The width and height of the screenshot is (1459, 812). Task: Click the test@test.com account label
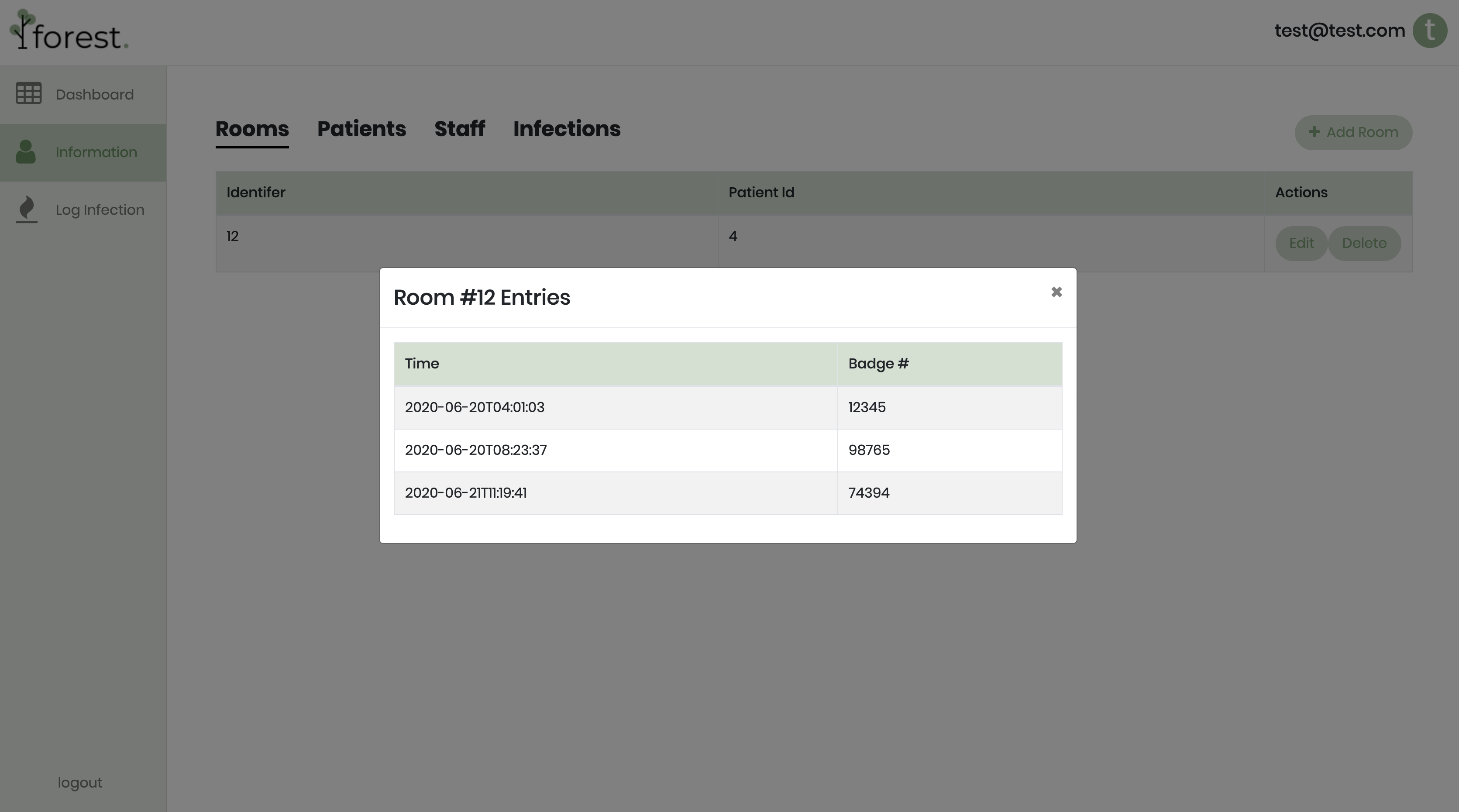[1339, 31]
